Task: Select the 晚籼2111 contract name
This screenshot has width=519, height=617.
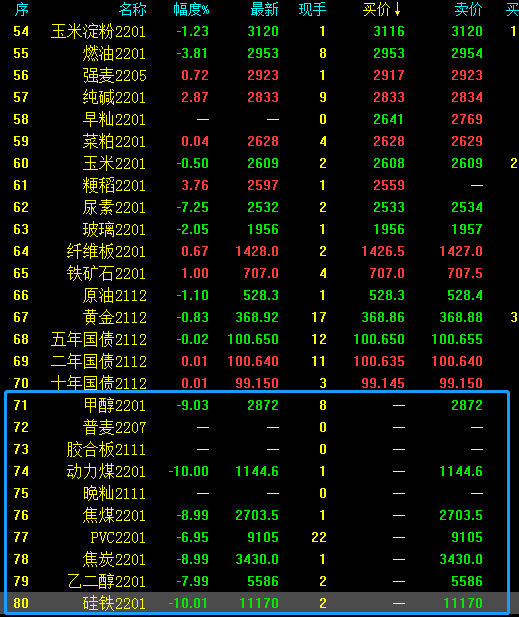Action: (114, 493)
